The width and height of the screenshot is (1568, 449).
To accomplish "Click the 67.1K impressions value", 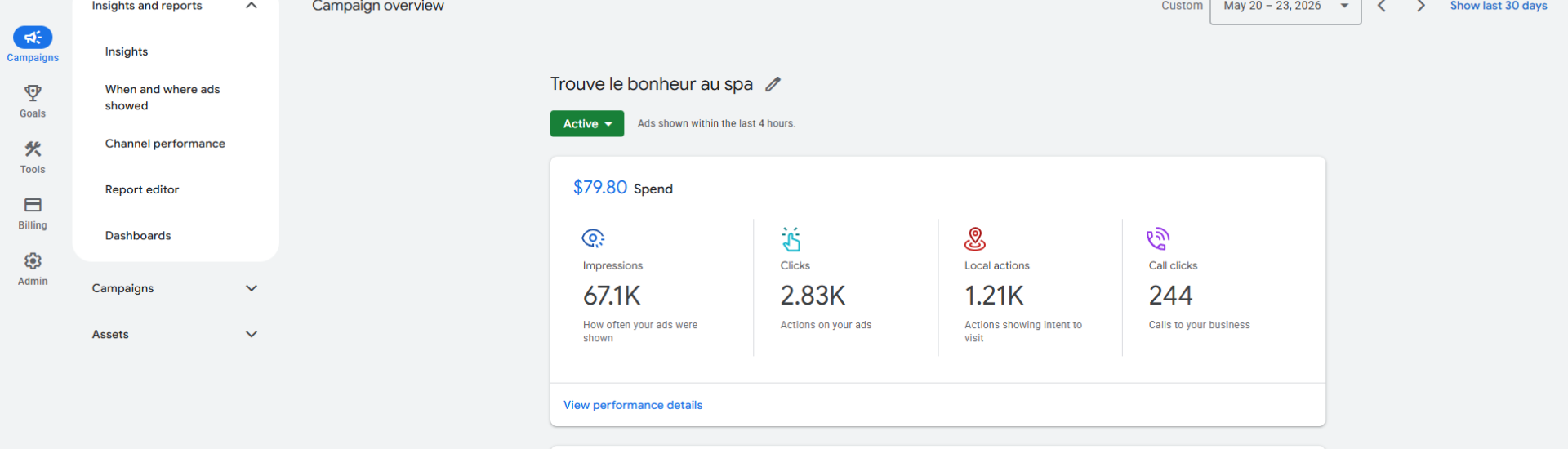I will tap(612, 296).
